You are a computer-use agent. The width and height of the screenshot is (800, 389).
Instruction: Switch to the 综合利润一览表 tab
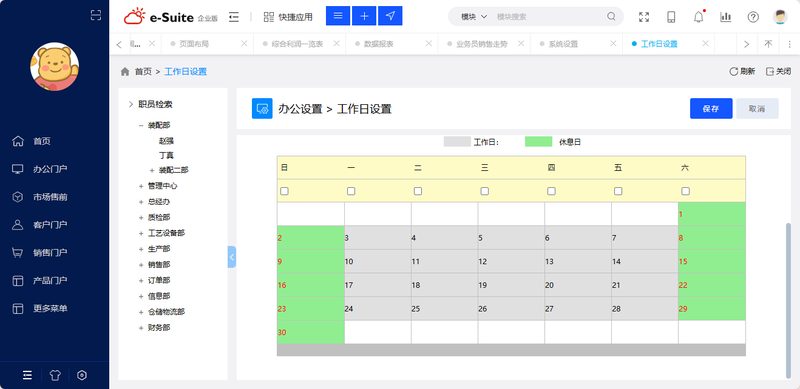(x=297, y=44)
